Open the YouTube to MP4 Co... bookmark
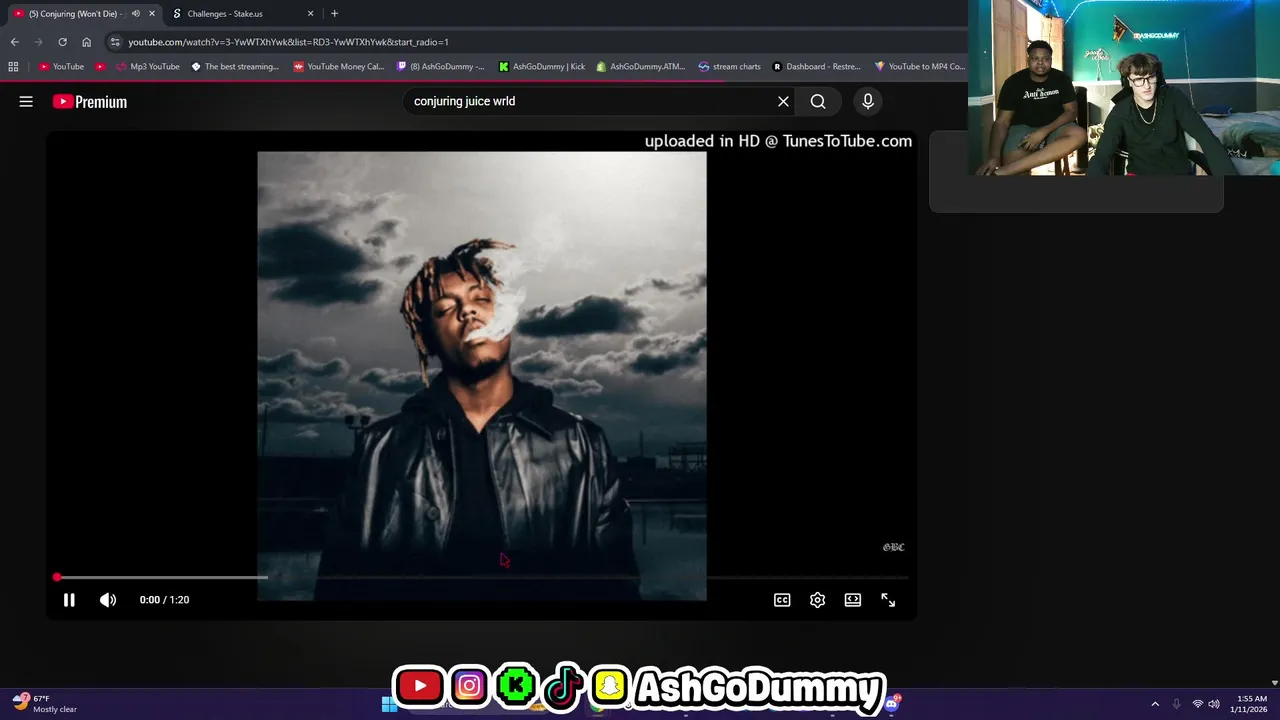The width and height of the screenshot is (1280, 720). (919, 67)
